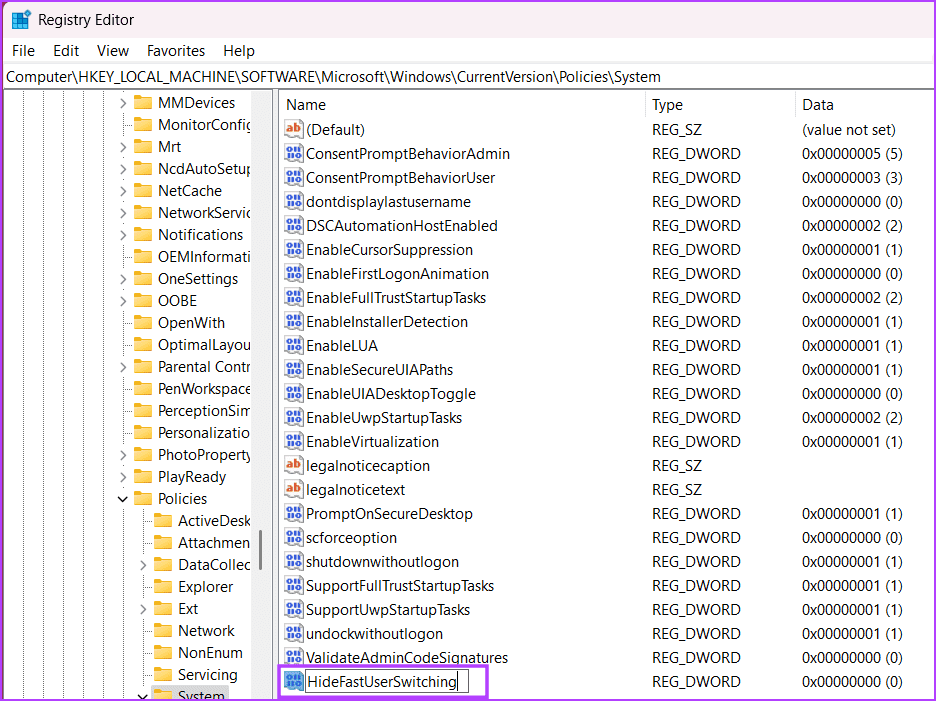Click the registry path address bar
936x701 pixels.
tap(468, 77)
